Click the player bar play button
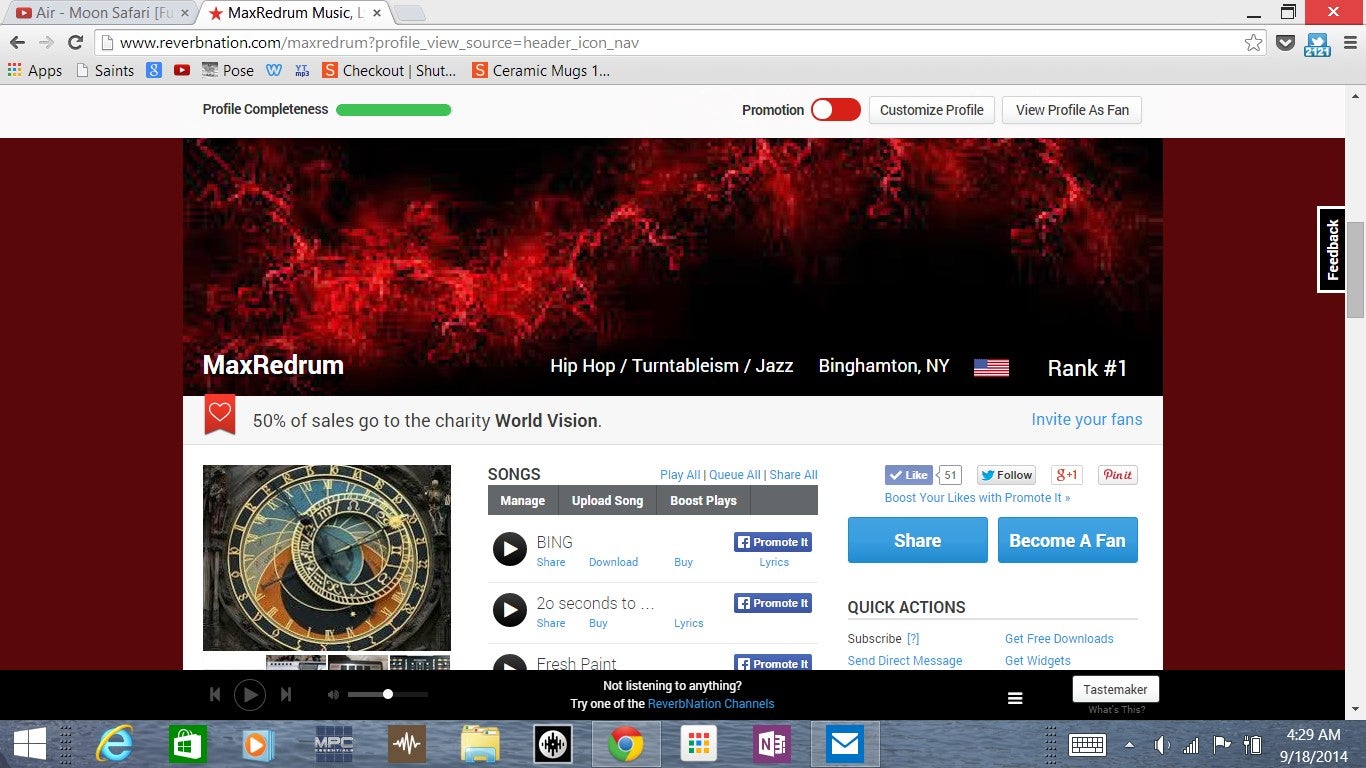Screen dimensions: 1366x768 (x=249, y=694)
